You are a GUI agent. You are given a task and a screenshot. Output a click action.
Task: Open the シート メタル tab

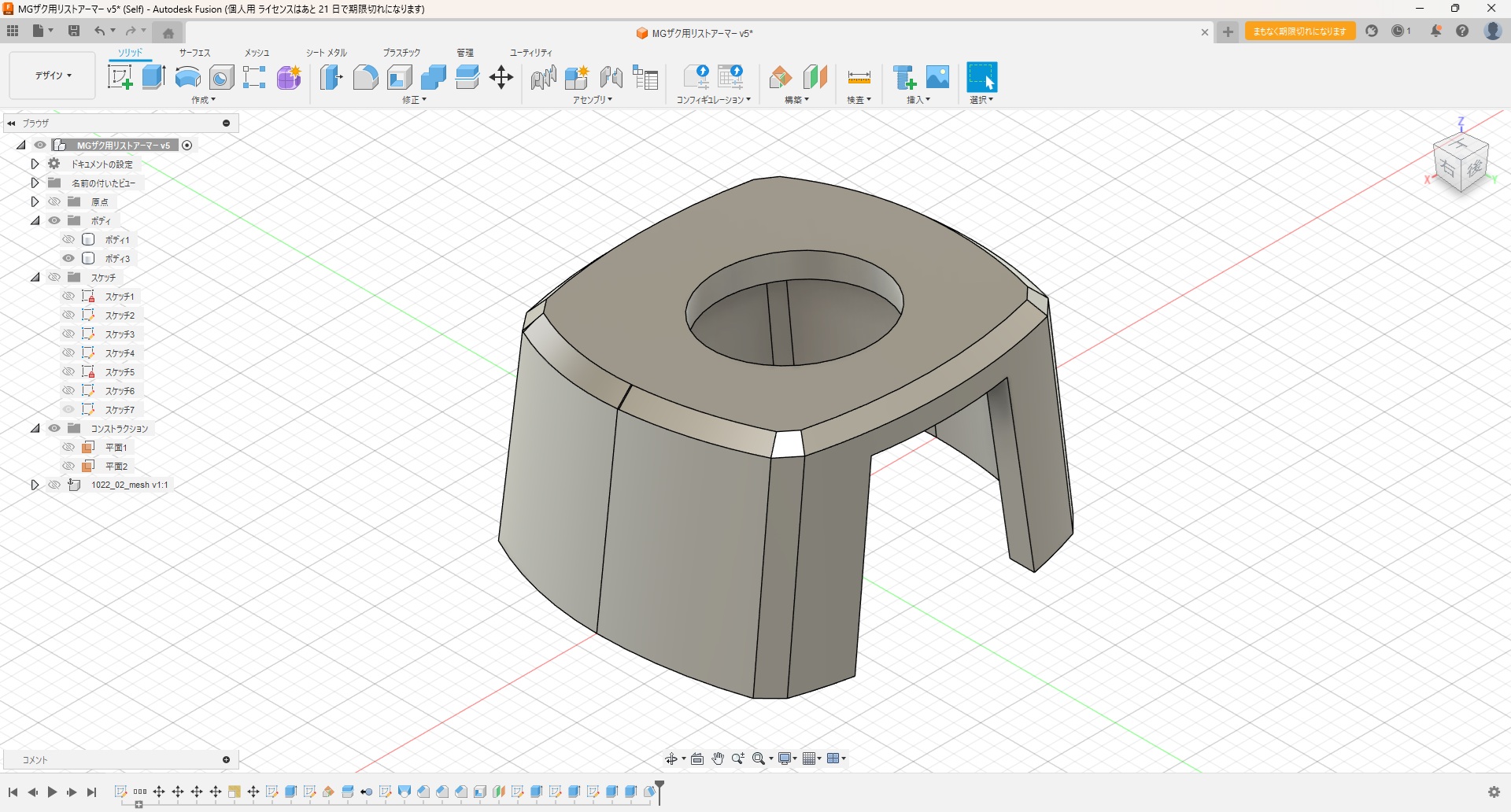click(x=326, y=53)
